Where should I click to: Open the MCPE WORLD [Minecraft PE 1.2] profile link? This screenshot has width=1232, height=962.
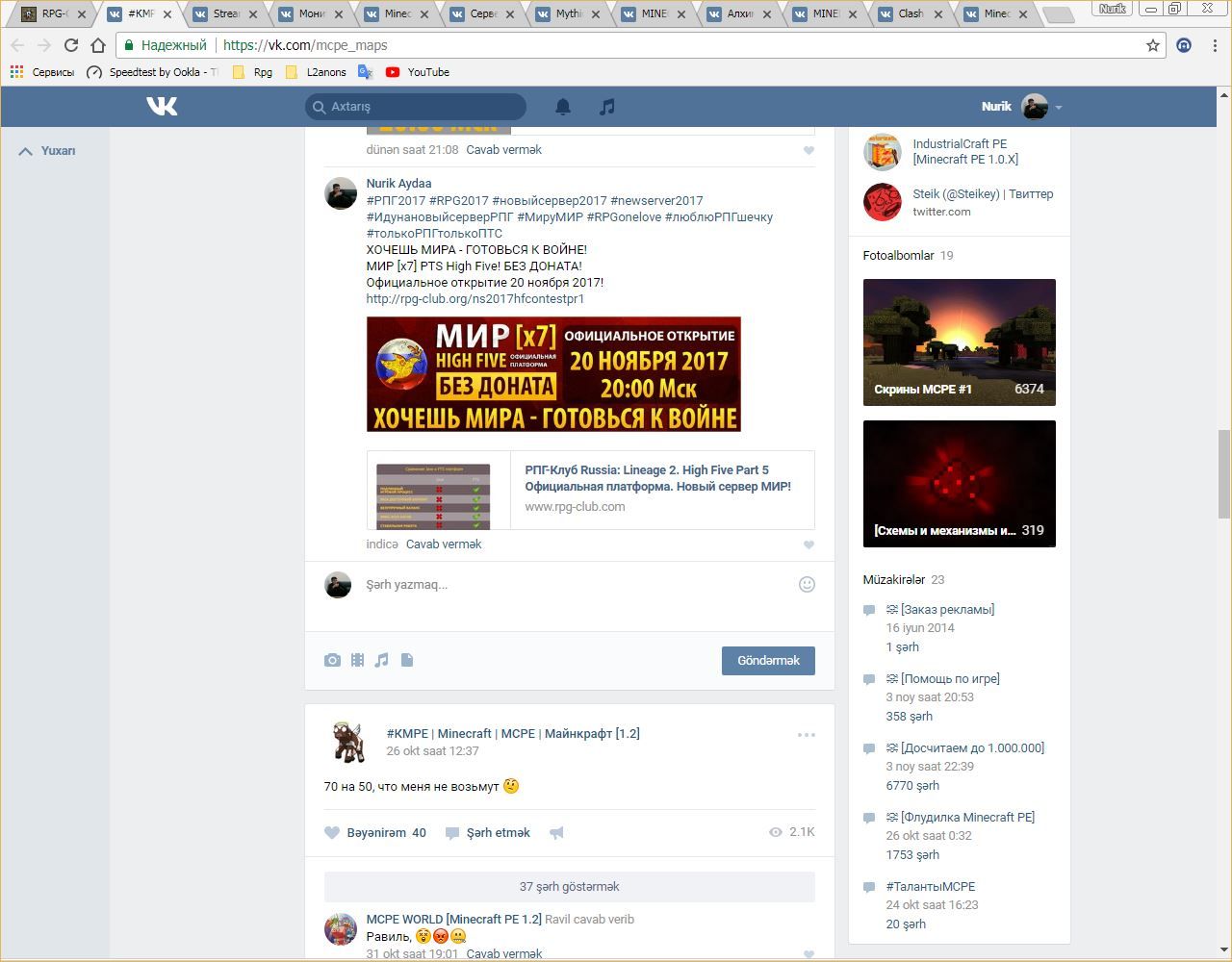point(453,920)
